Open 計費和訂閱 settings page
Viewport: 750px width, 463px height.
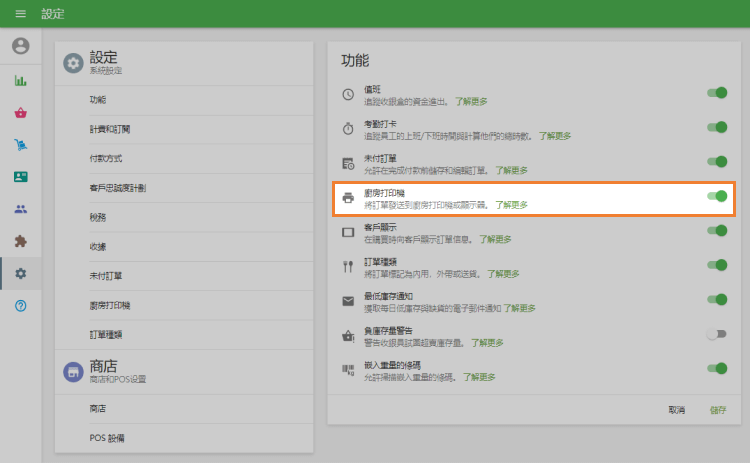(109, 129)
